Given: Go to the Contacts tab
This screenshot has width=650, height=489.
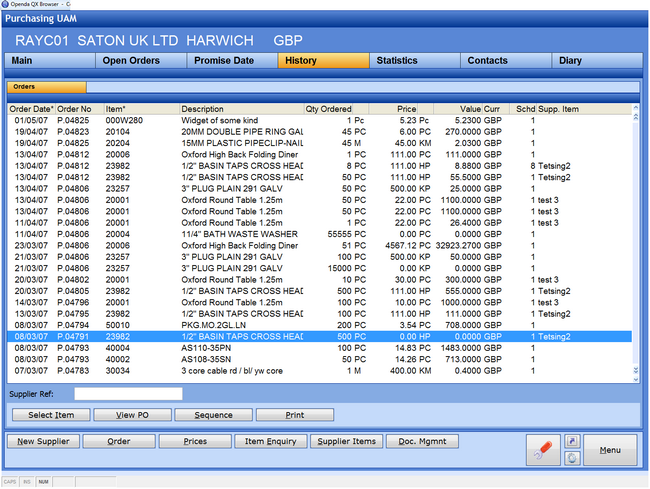Looking at the screenshot, I should point(506,61).
